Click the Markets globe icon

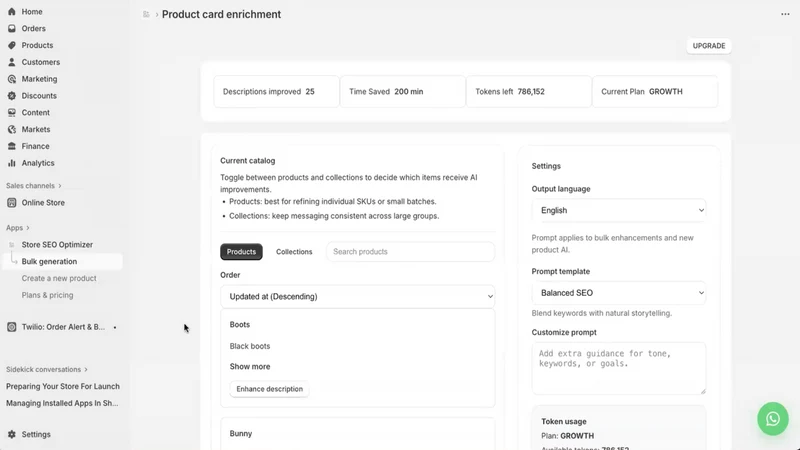tap(12, 129)
